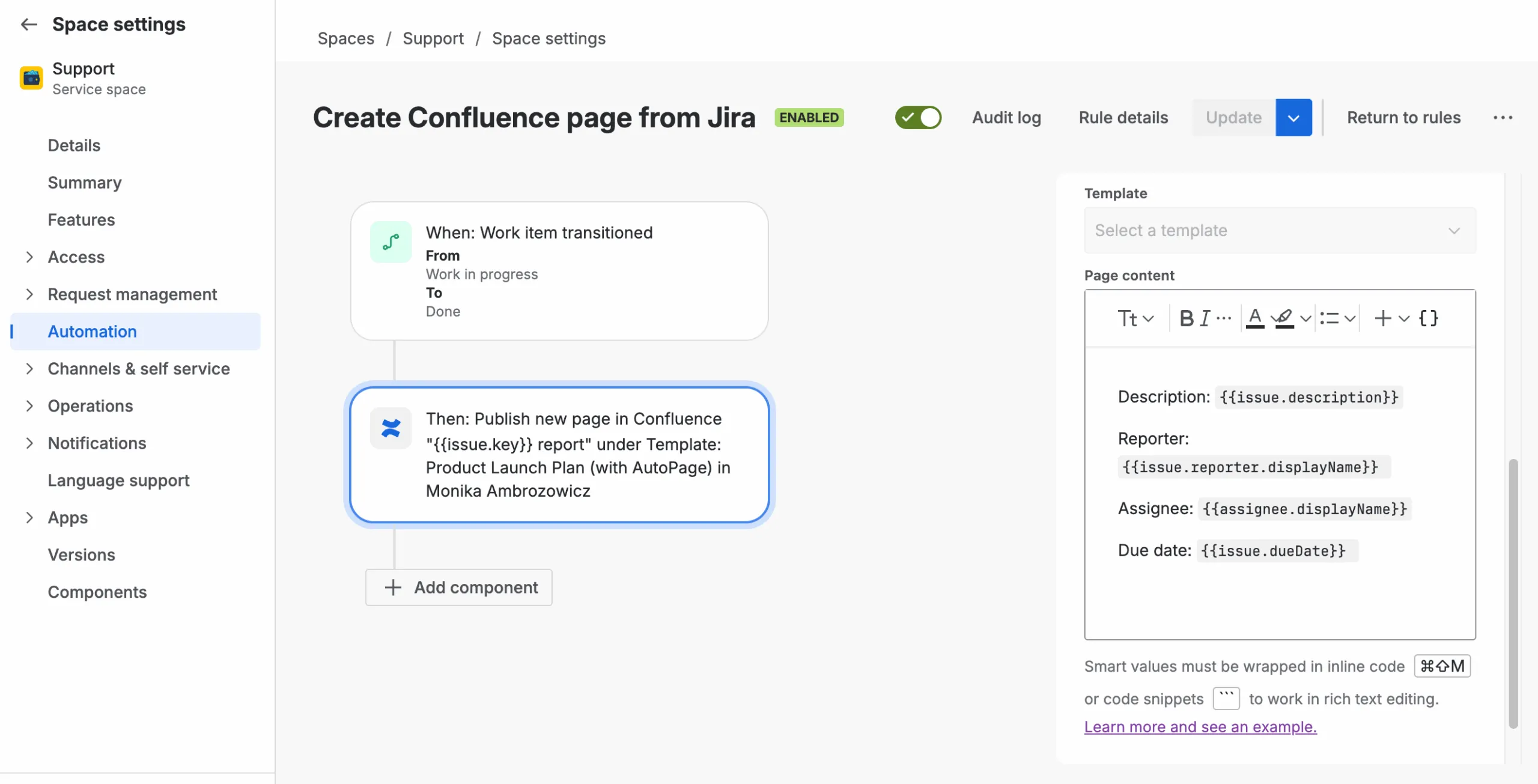Click the back arrow beside Space settings
The height and width of the screenshot is (784, 1538).
[29, 24]
